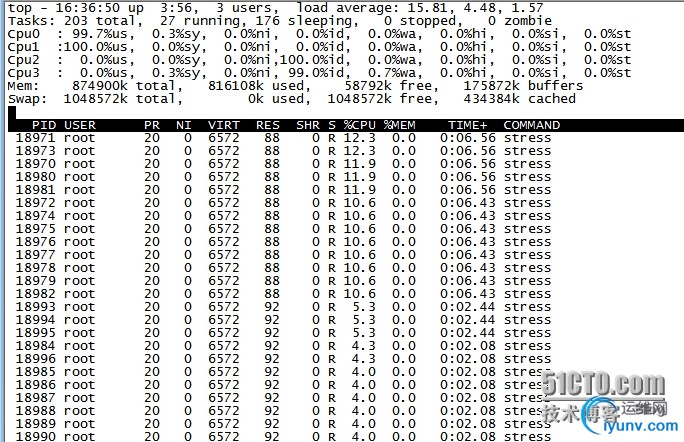684x442 pixels.
Task: Select PID 18984 in process list
Action: (36, 346)
